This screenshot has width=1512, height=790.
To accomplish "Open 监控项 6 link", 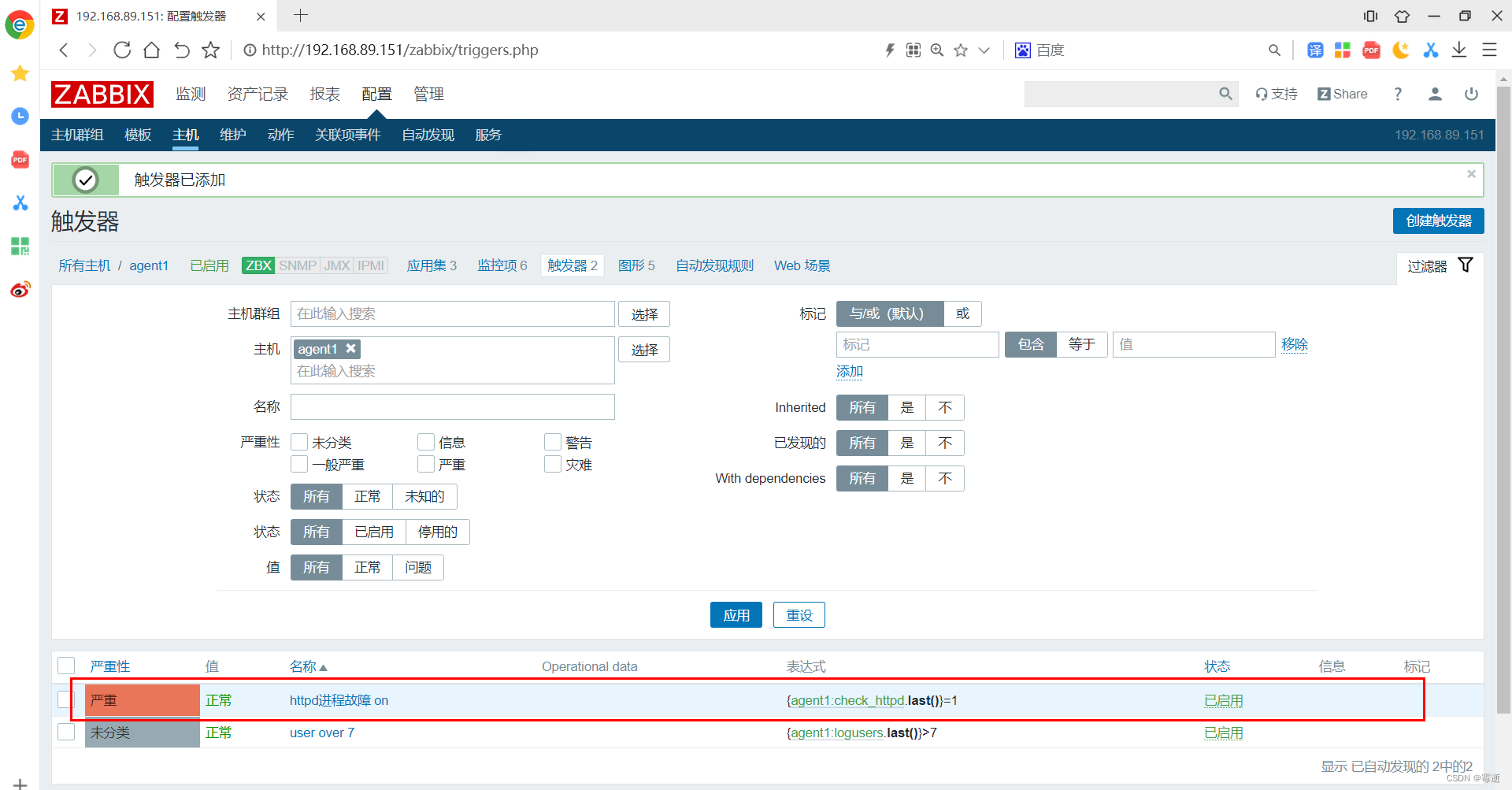I will click(502, 265).
